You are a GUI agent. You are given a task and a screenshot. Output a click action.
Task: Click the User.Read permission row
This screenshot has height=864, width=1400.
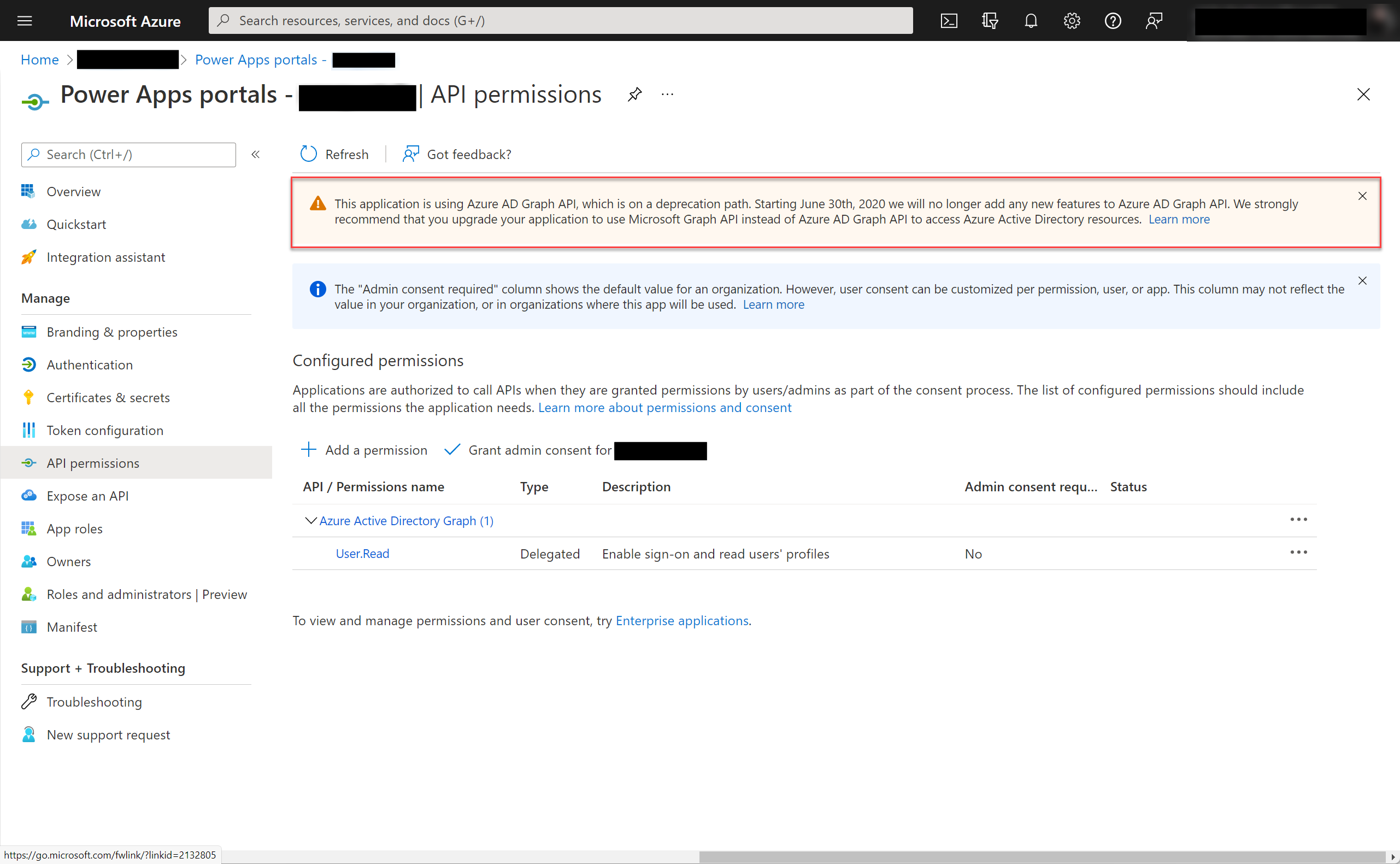click(362, 553)
